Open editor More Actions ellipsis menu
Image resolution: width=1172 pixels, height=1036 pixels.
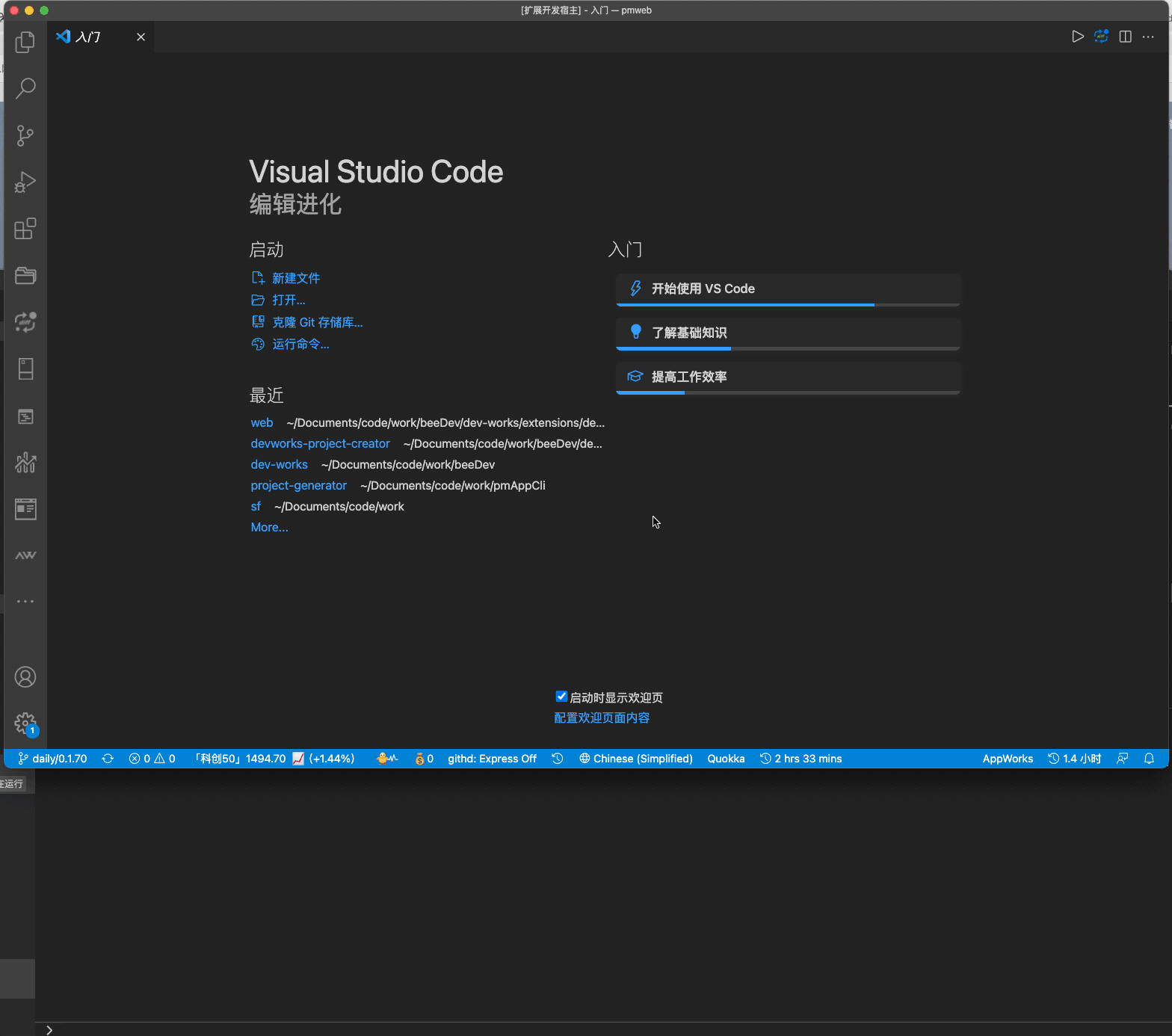pyautogui.click(x=1148, y=37)
